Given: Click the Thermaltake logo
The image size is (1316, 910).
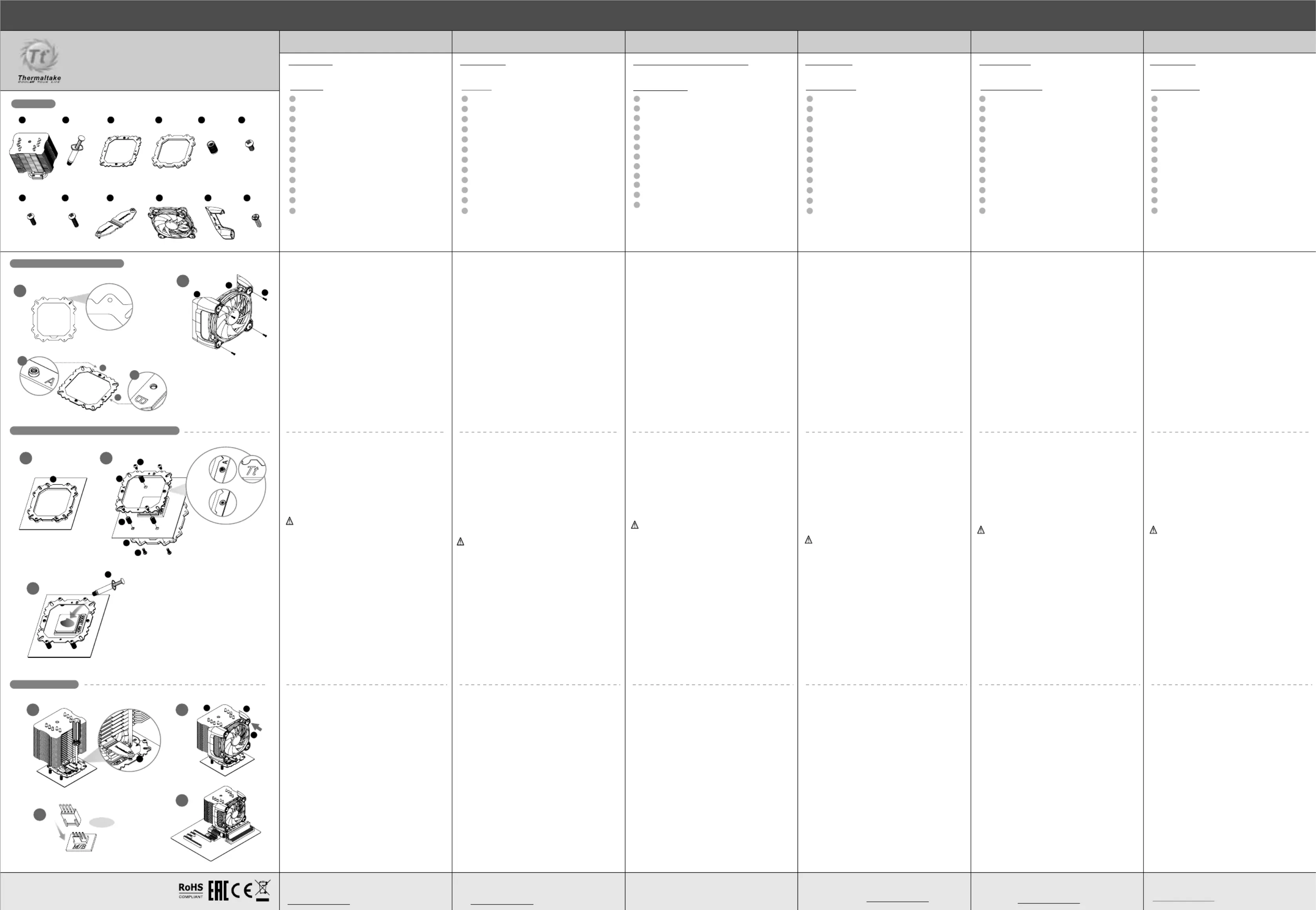Looking at the screenshot, I should pos(39,61).
